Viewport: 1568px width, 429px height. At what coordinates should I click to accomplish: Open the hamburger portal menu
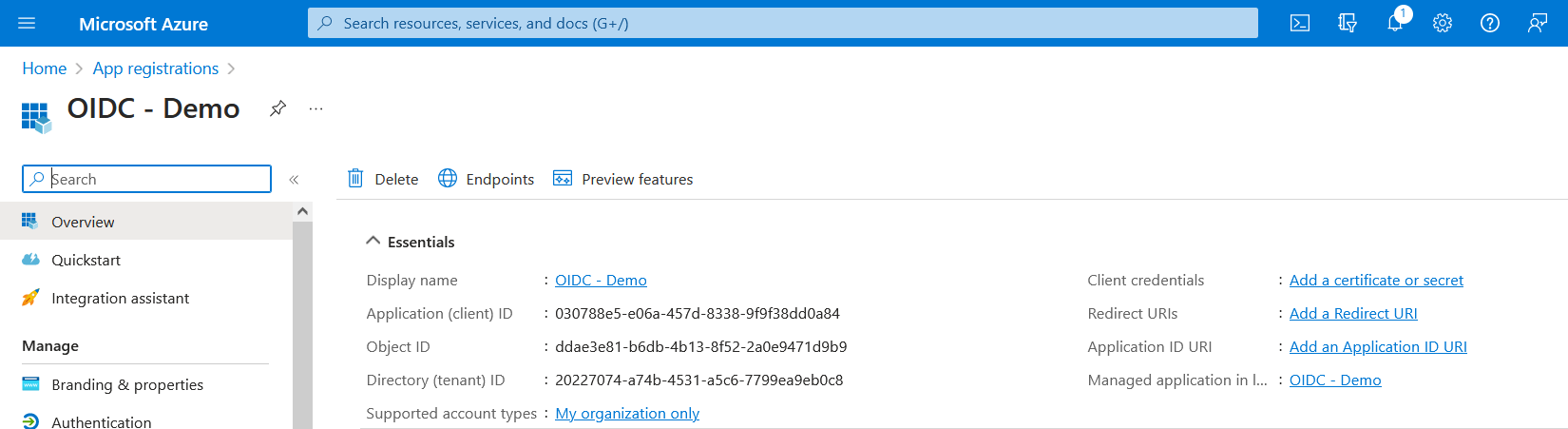pos(27,24)
